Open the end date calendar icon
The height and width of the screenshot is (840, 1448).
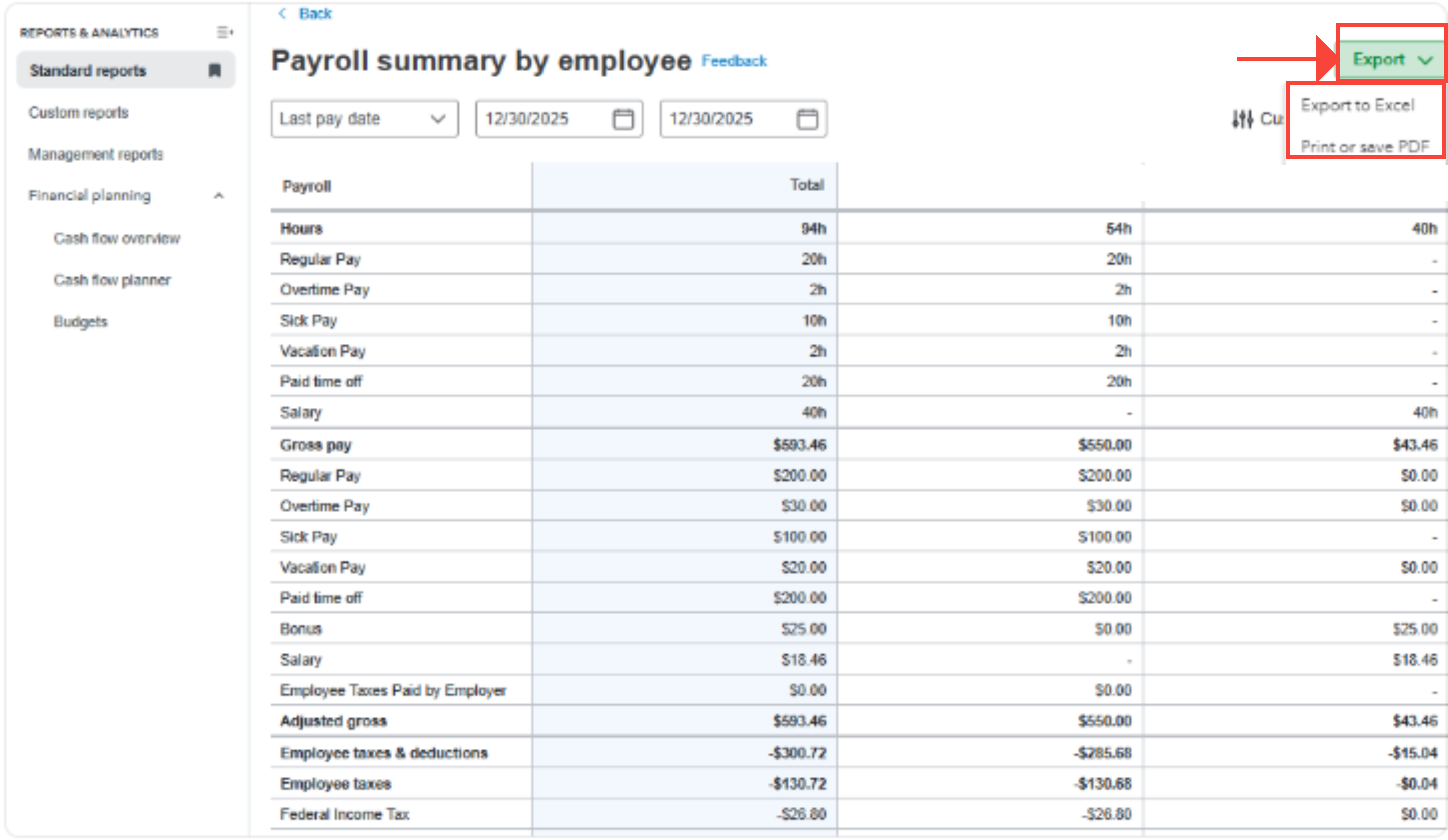click(807, 119)
